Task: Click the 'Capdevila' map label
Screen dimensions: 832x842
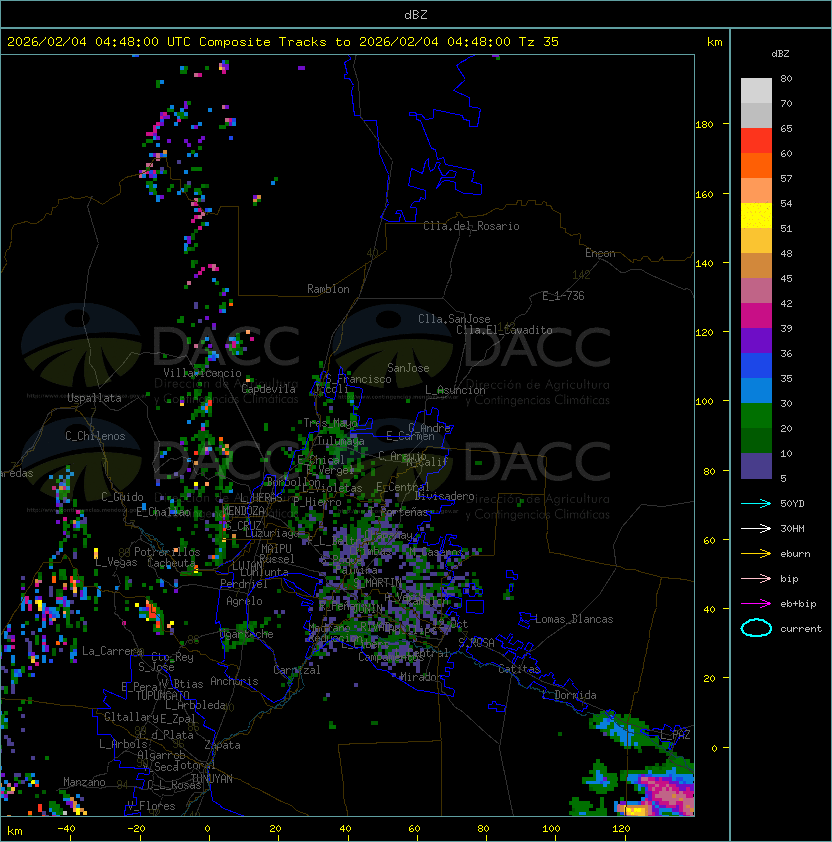Action: 269,389
